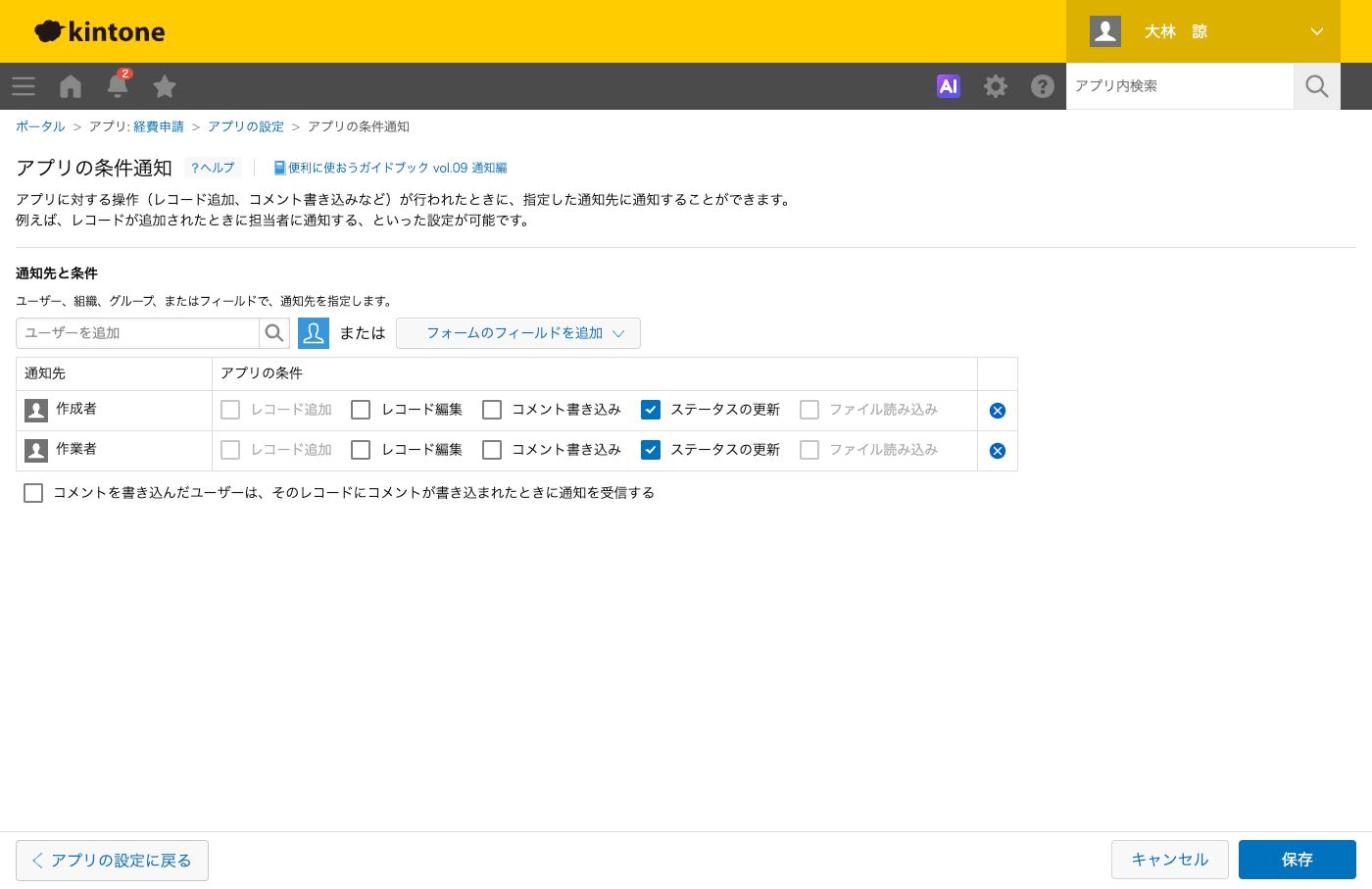Expand the フォームのフィールドを追加 dropdown
Screen dimensions: 1372x889
click(x=518, y=333)
